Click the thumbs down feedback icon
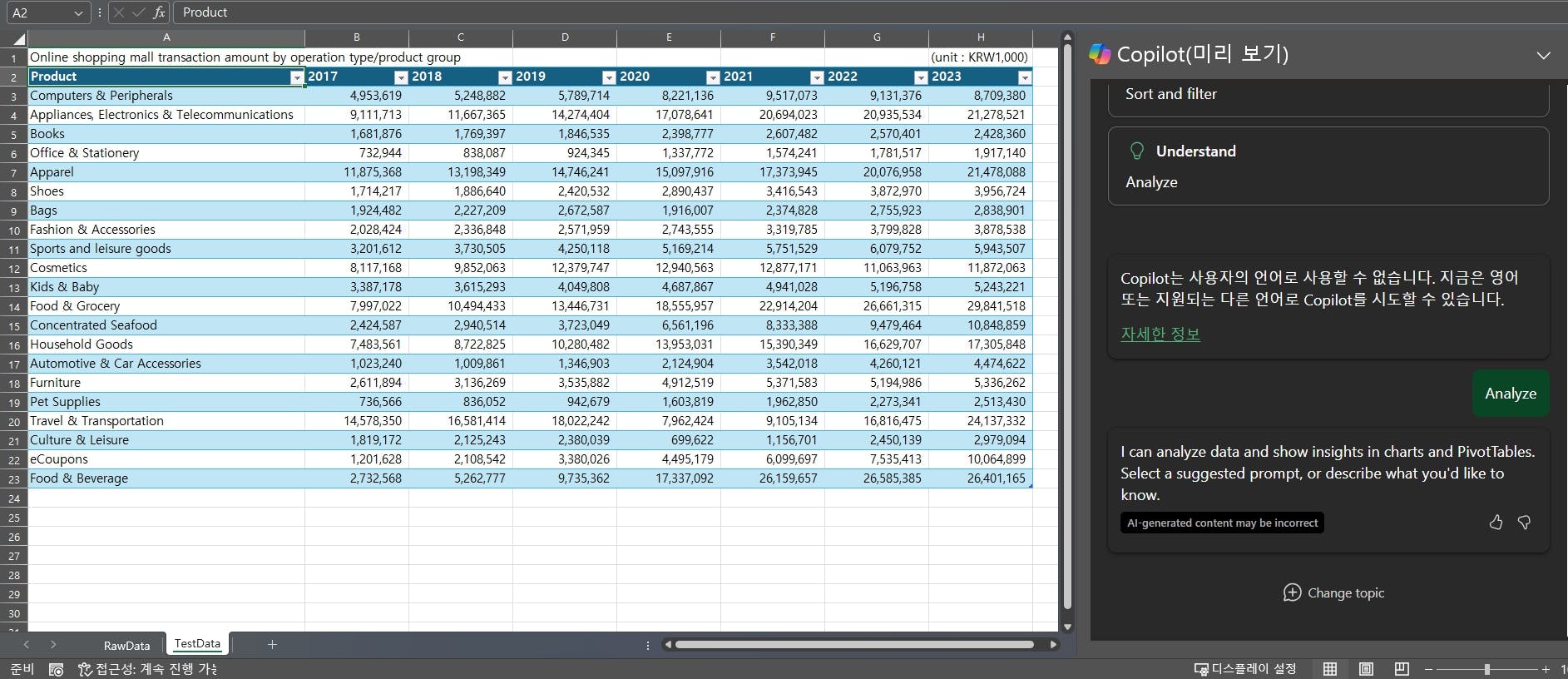The height and width of the screenshot is (679, 1568). (x=1524, y=523)
